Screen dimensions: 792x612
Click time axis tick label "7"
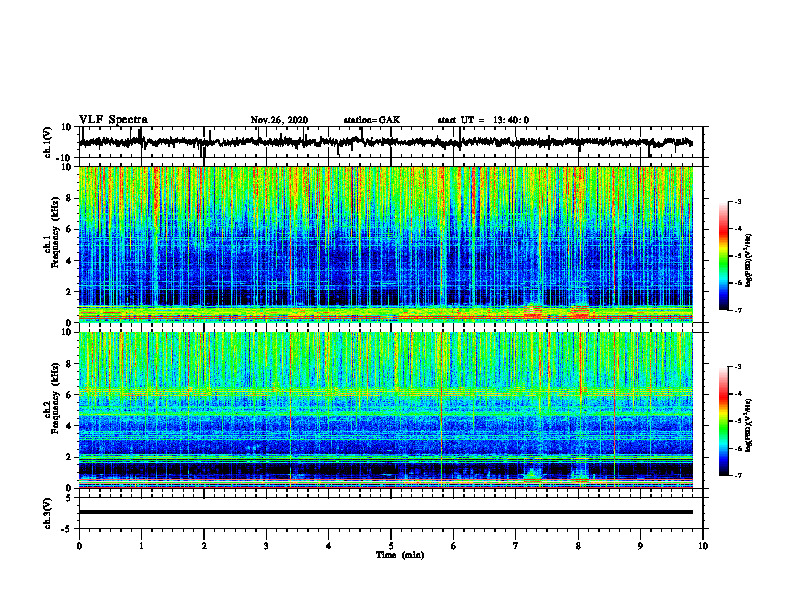(x=516, y=546)
